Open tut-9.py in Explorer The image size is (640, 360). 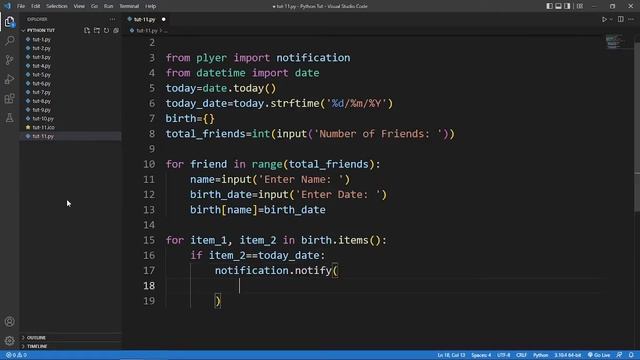(41, 110)
